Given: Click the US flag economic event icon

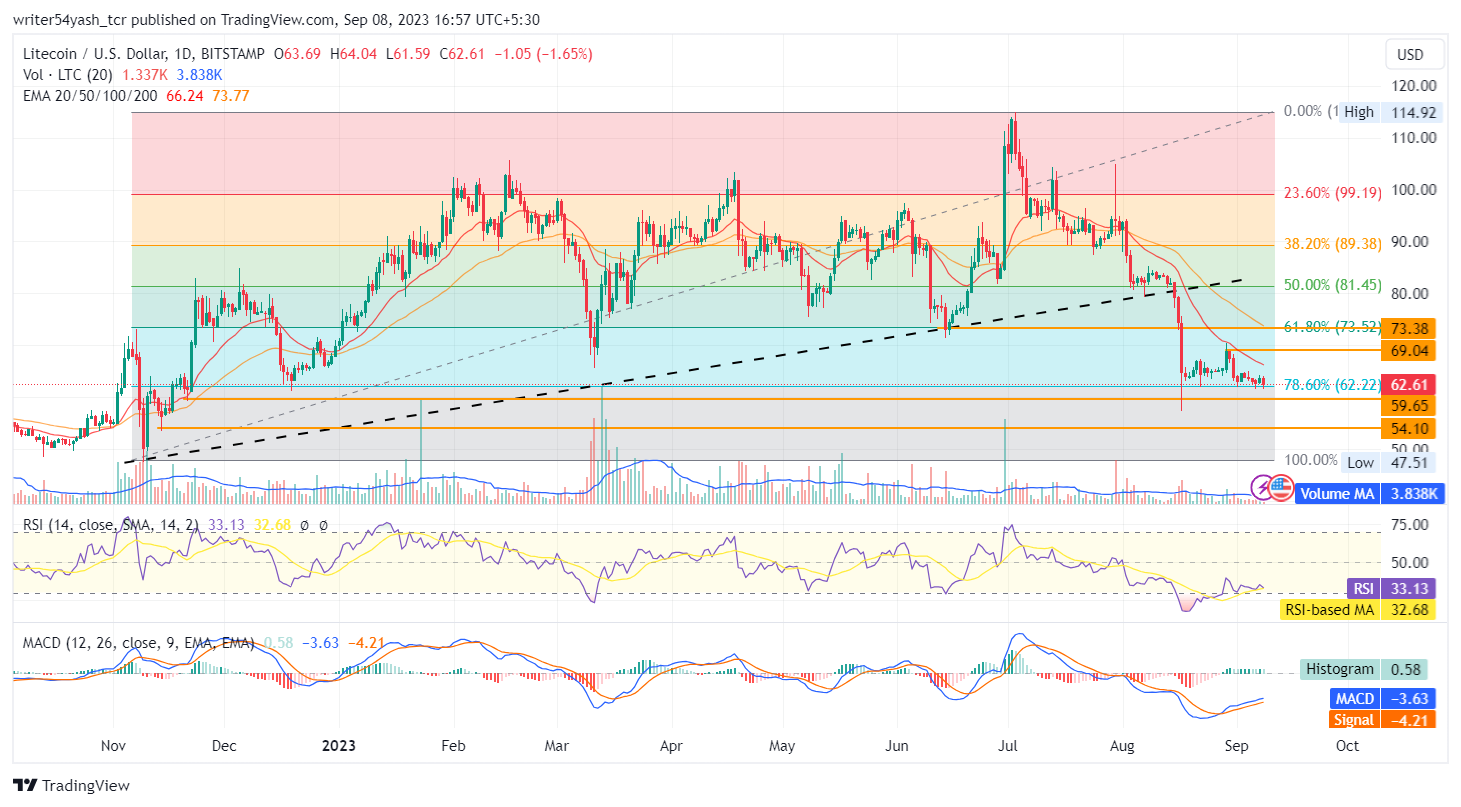Looking at the screenshot, I should [x=1282, y=487].
